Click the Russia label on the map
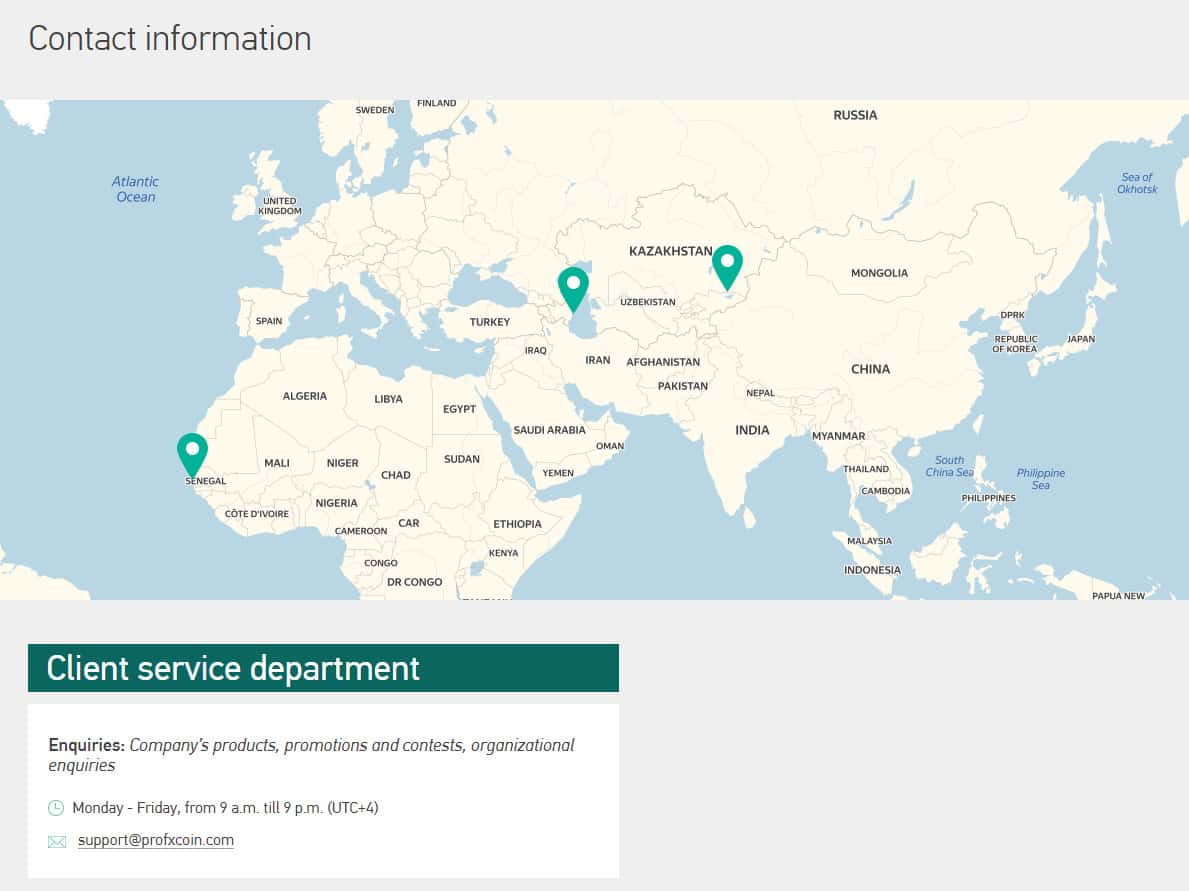 click(x=855, y=115)
